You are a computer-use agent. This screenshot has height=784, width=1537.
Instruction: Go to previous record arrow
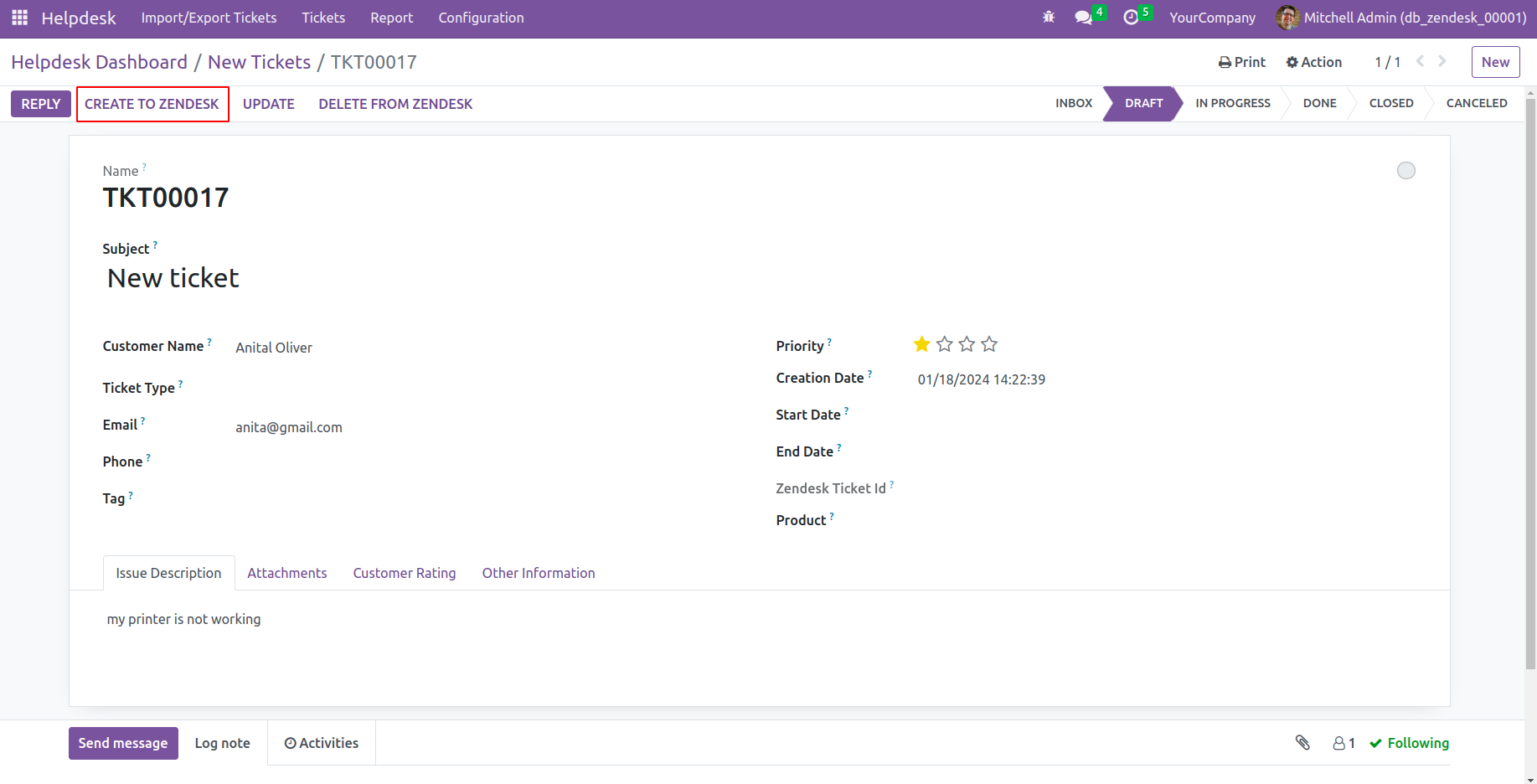[x=1421, y=61]
